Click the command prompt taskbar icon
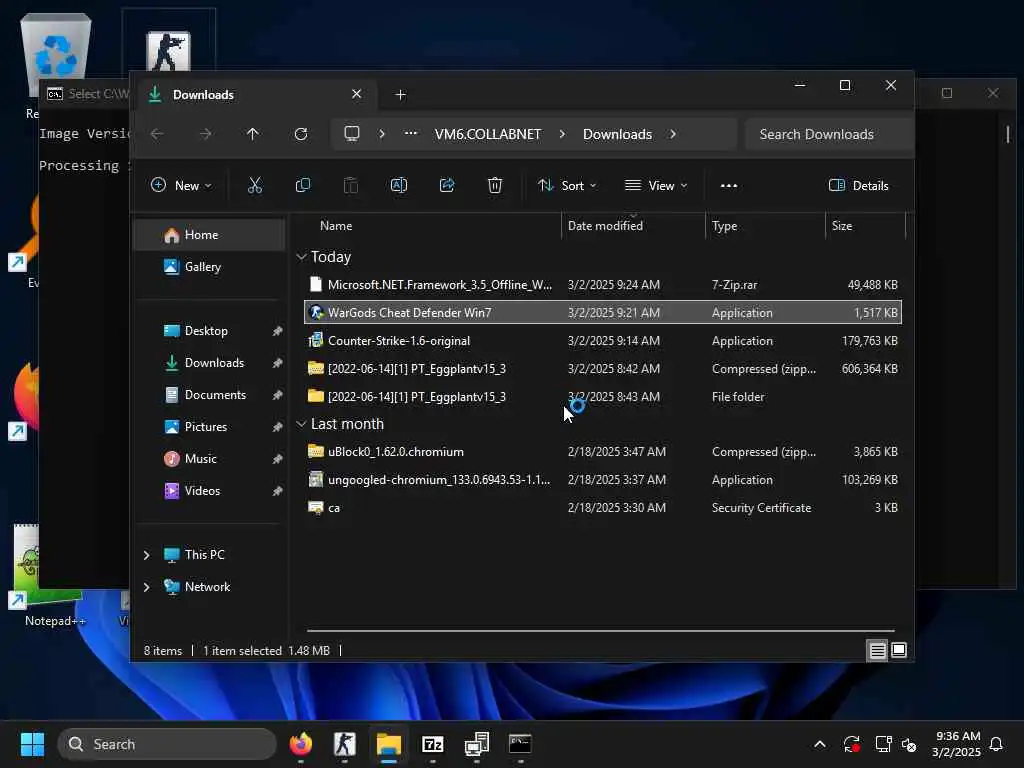Screen dimensions: 1024x768 (x=520, y=744)
